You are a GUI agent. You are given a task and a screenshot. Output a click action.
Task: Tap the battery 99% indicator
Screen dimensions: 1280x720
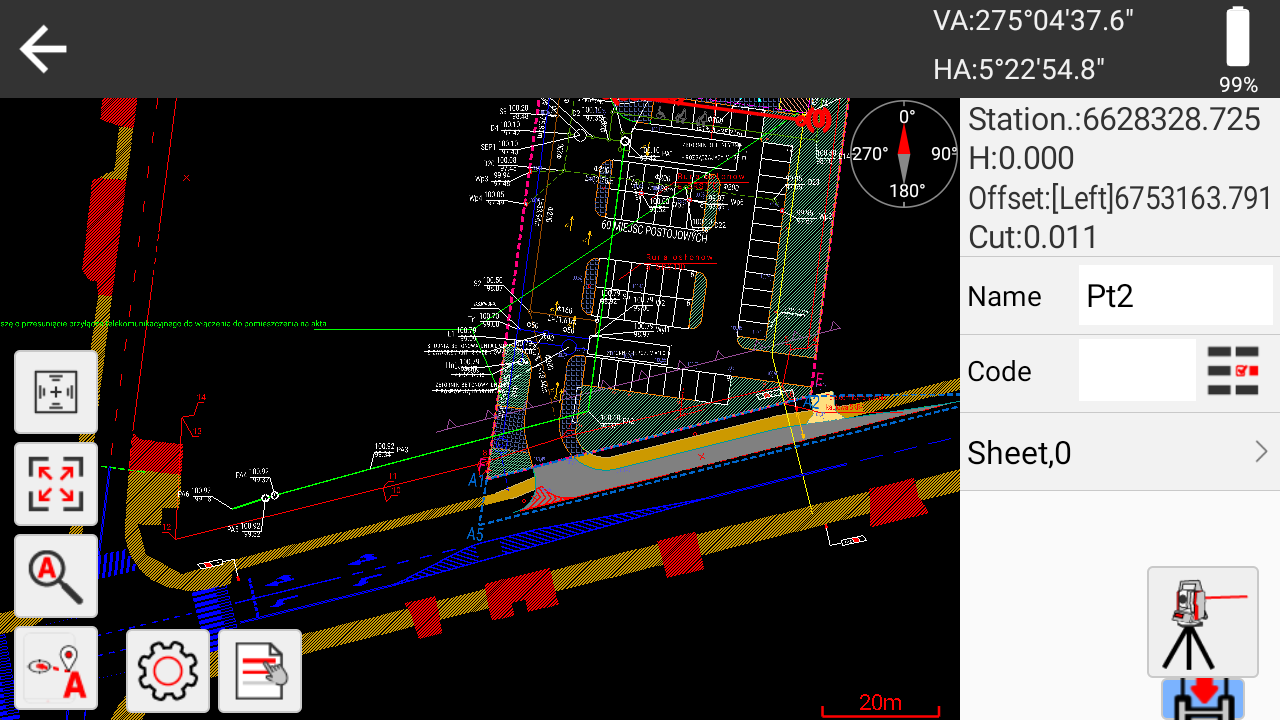coord(1238,49)
